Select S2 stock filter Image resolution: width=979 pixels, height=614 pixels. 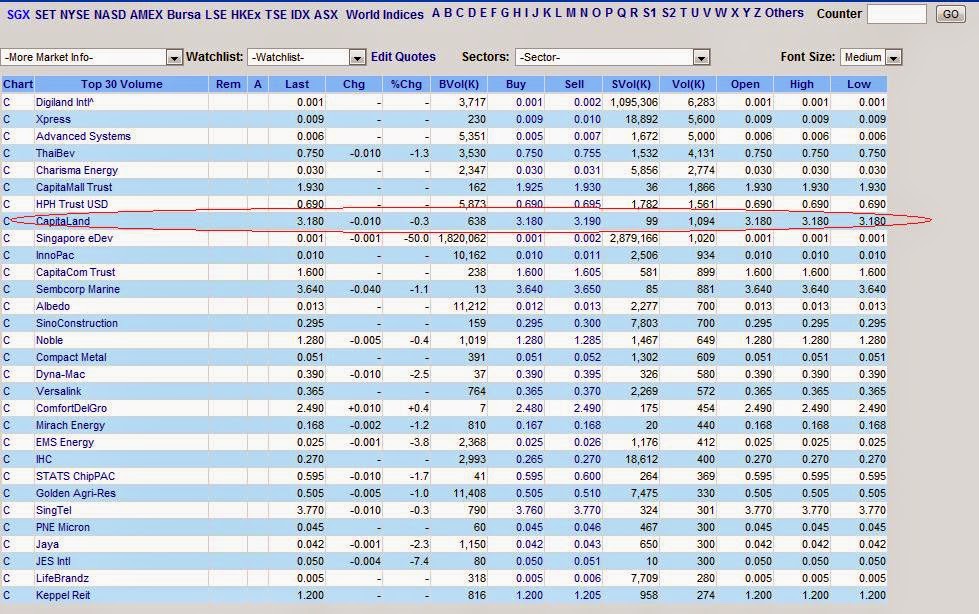coord(669,13)
